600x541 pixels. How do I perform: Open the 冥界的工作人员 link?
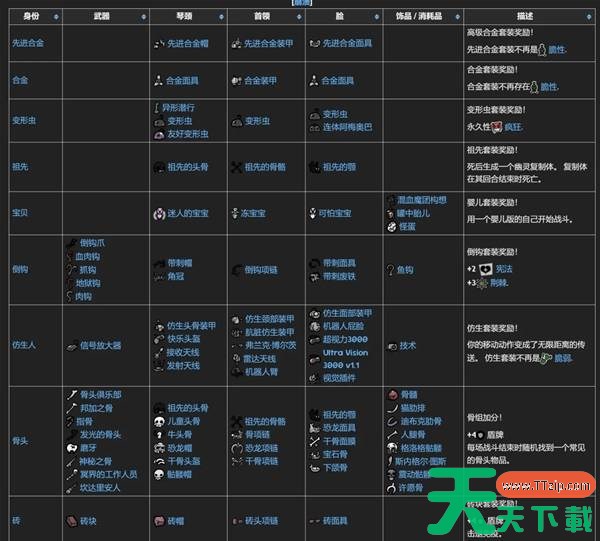(x=108, y=475)
